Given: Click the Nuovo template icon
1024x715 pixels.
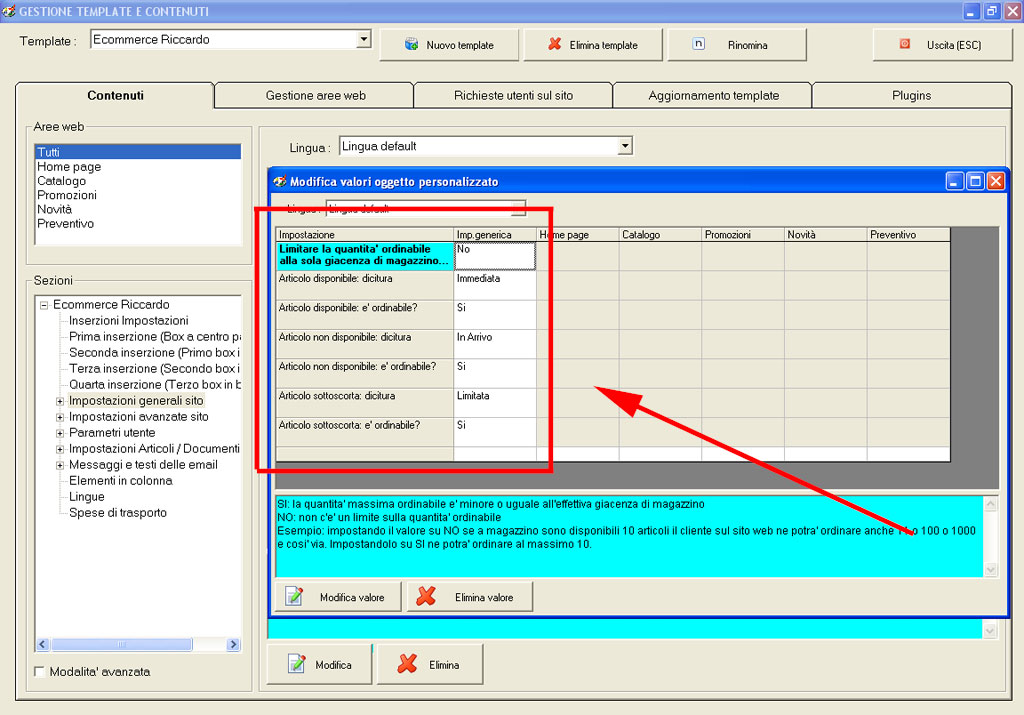Looking at the screenshot, I should 411,44.
